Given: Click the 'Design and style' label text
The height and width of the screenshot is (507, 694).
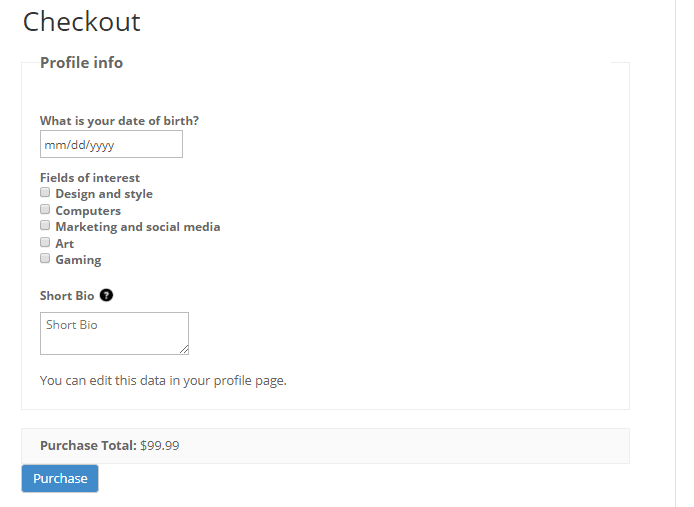Looking at the screenshot, I should [104, 194].
